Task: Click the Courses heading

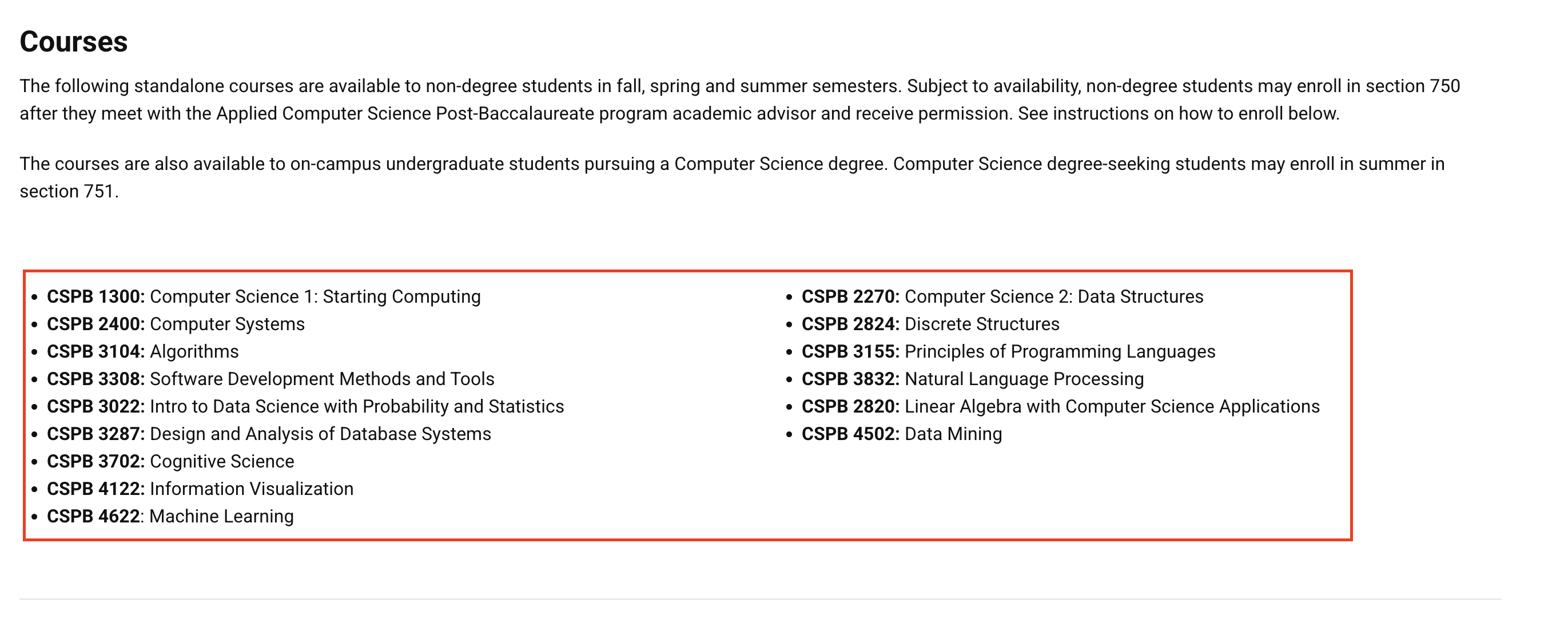Action: point(74,42)
